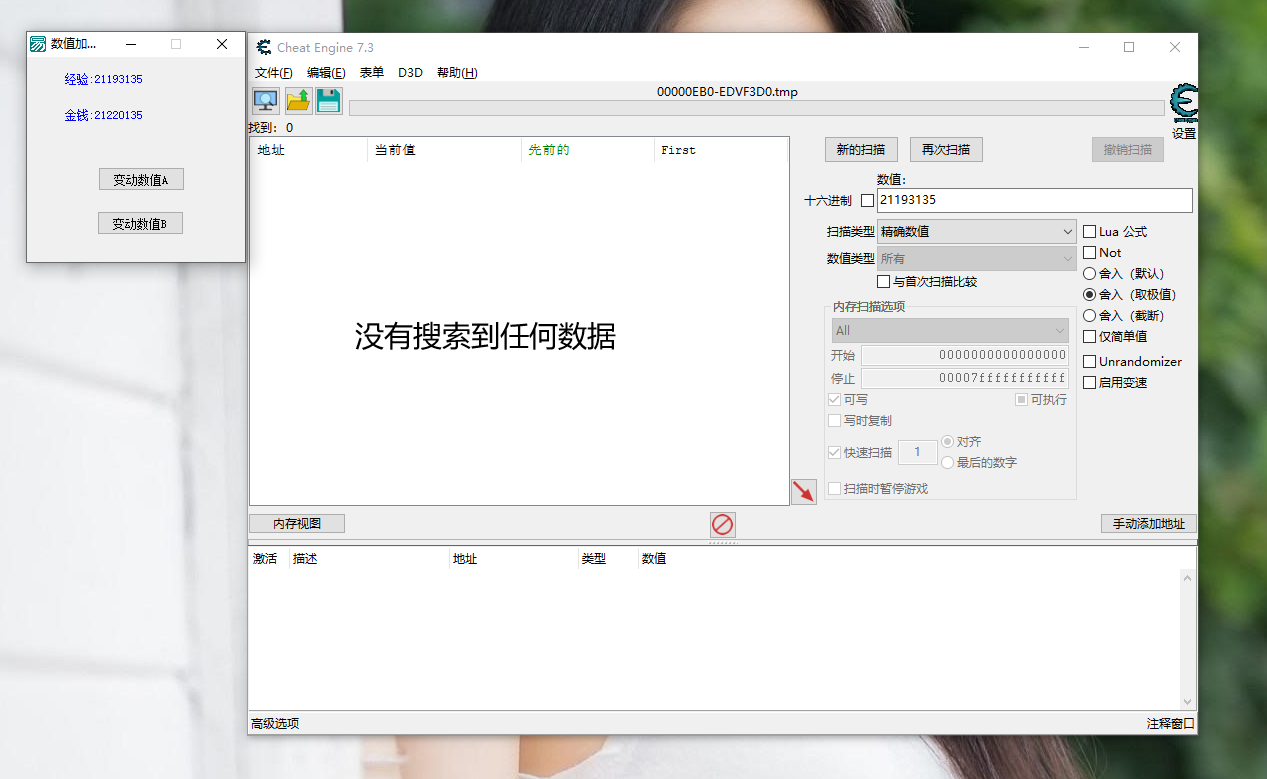Click the First column header
The image size is (1267, 779).
point(721,150)
